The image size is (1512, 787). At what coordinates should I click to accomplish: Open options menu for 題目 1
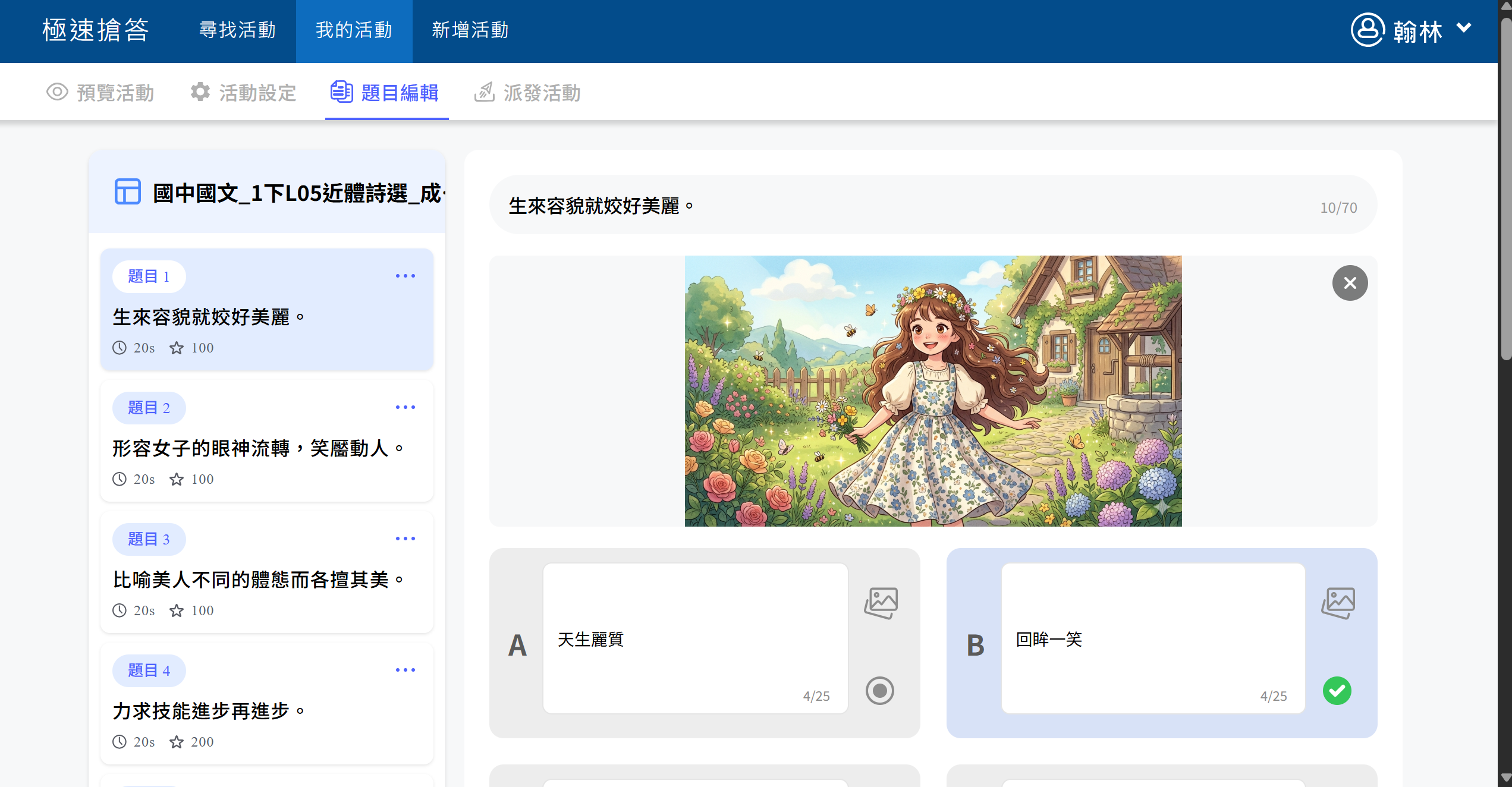tap(405, 276)
